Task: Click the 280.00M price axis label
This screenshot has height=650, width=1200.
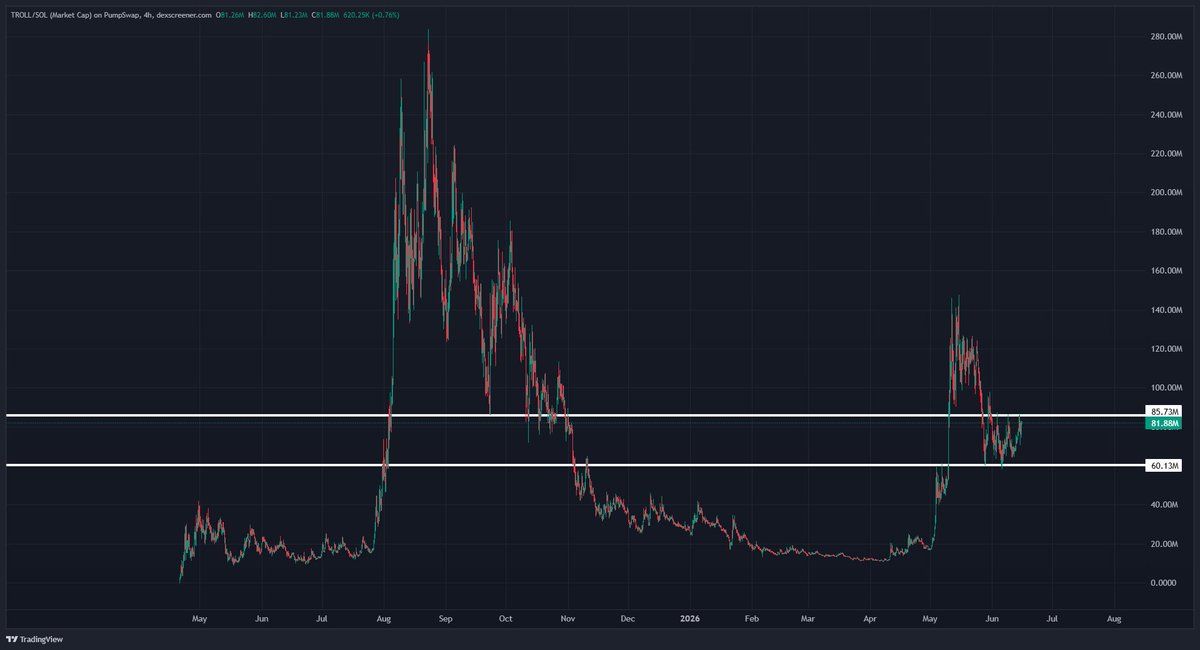Action: 1167,36
